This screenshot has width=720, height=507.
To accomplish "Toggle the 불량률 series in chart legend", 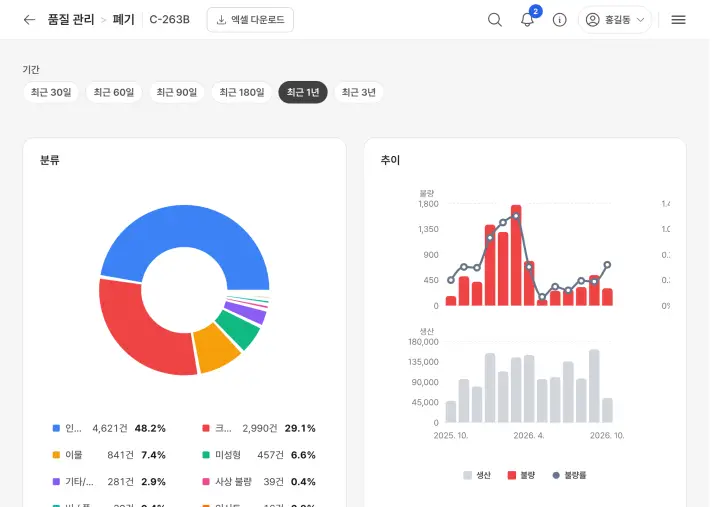I will [x=569, y=475].
